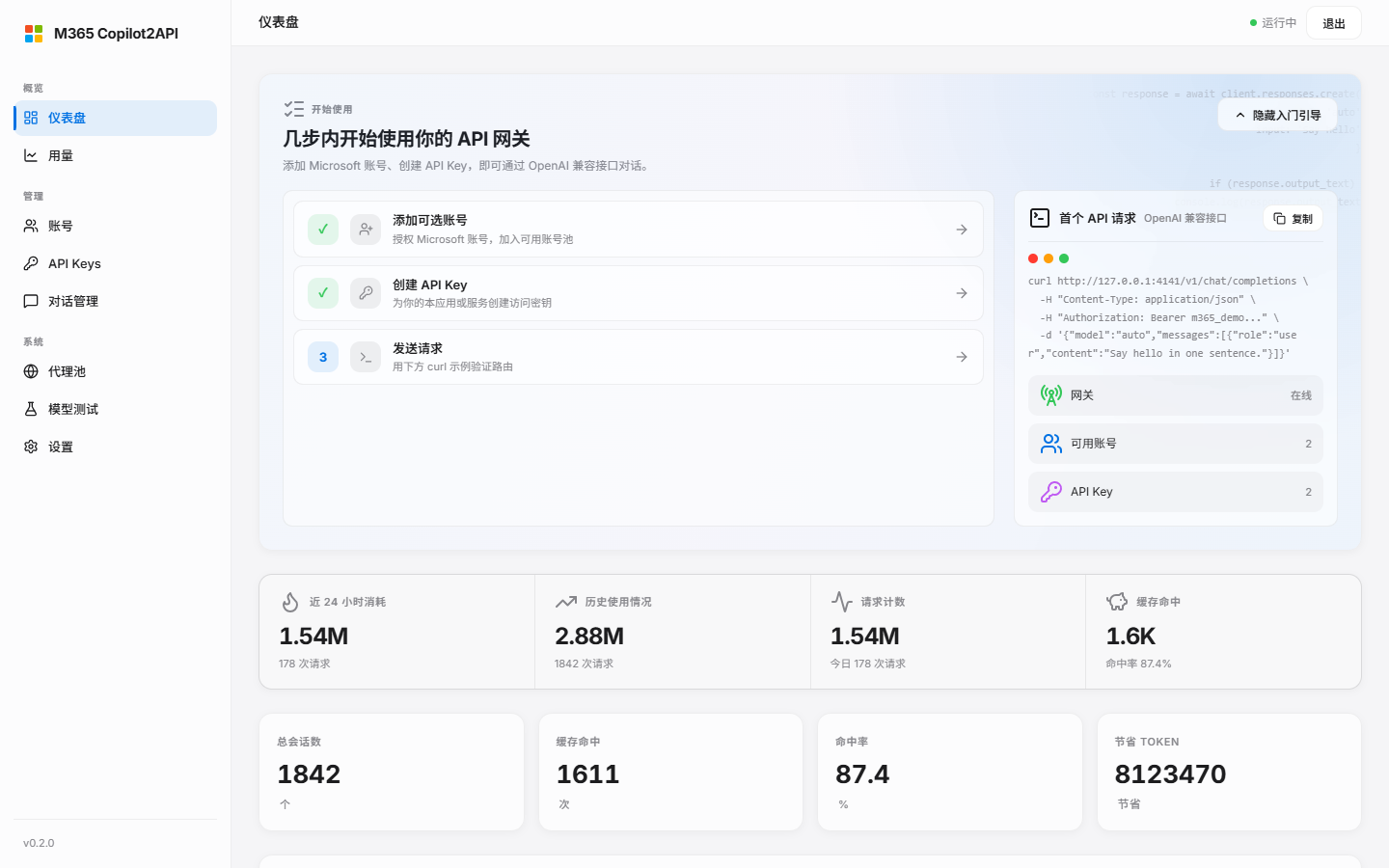Click the 命中率 87.4 card

pyautogui.click(x=950, y=772)
